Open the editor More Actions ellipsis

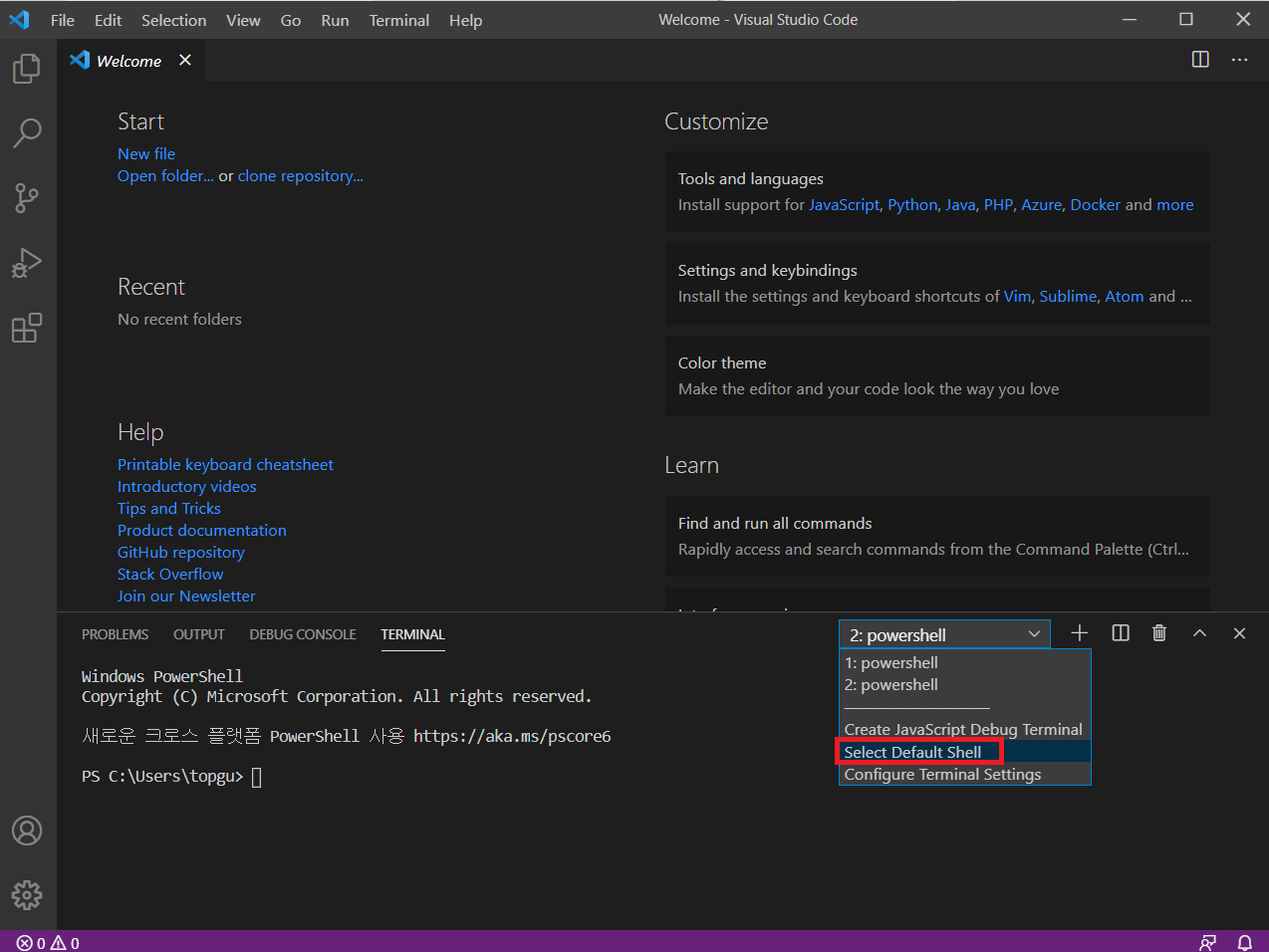[x=1239, y=60]
